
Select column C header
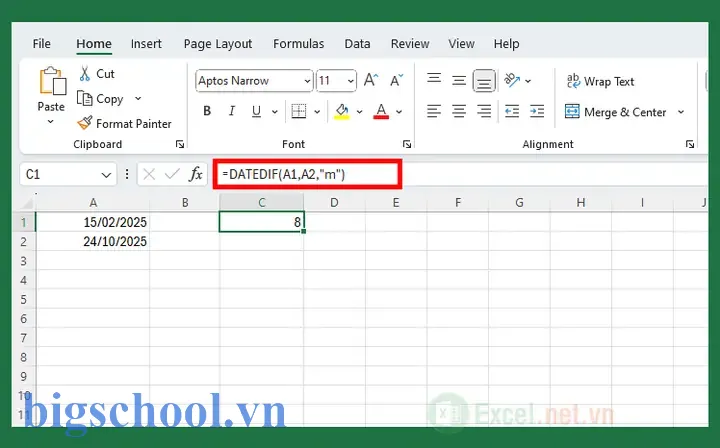coord(261,202)
